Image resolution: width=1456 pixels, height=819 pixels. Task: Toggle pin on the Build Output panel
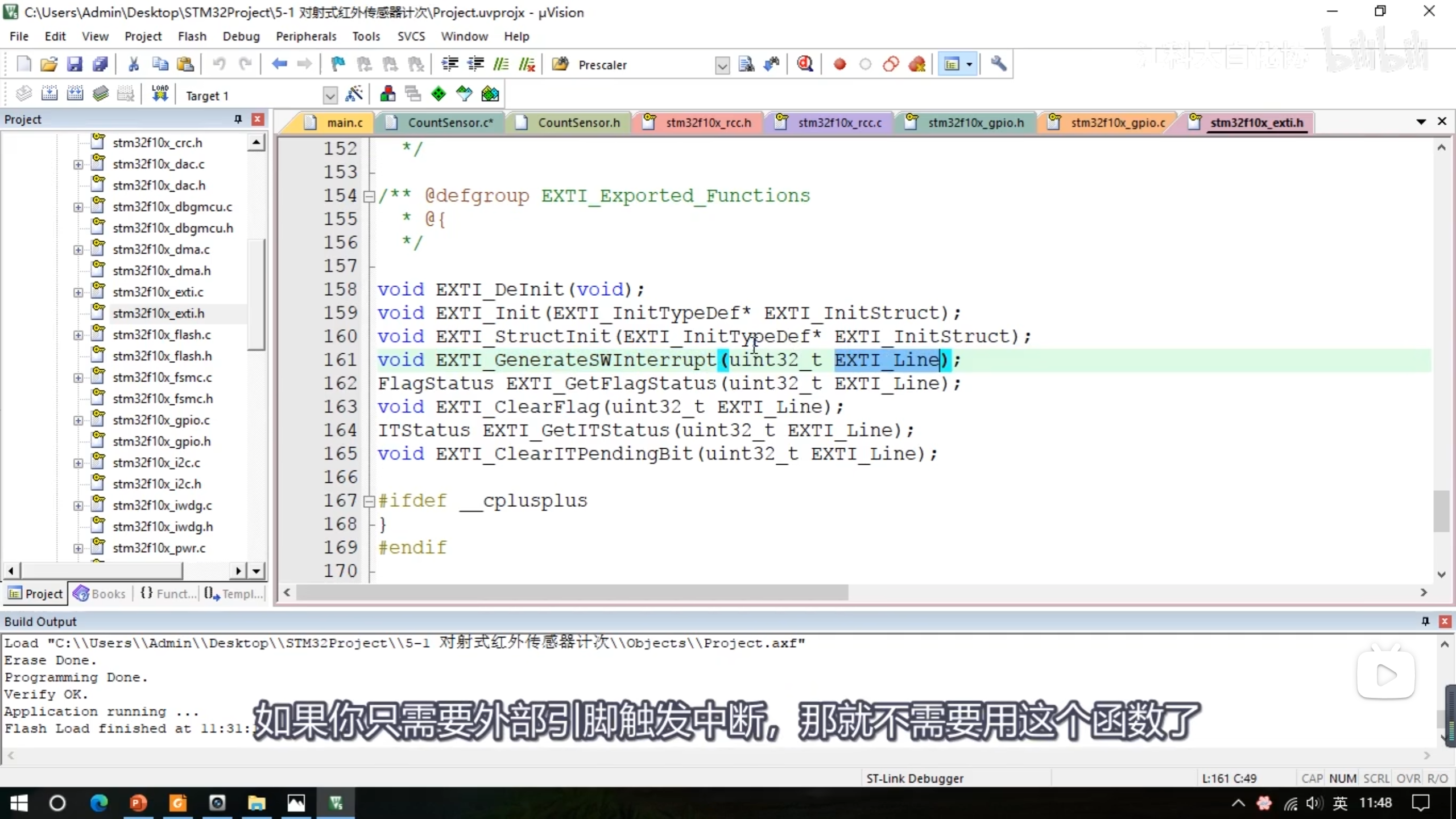tap(1425, 621)
